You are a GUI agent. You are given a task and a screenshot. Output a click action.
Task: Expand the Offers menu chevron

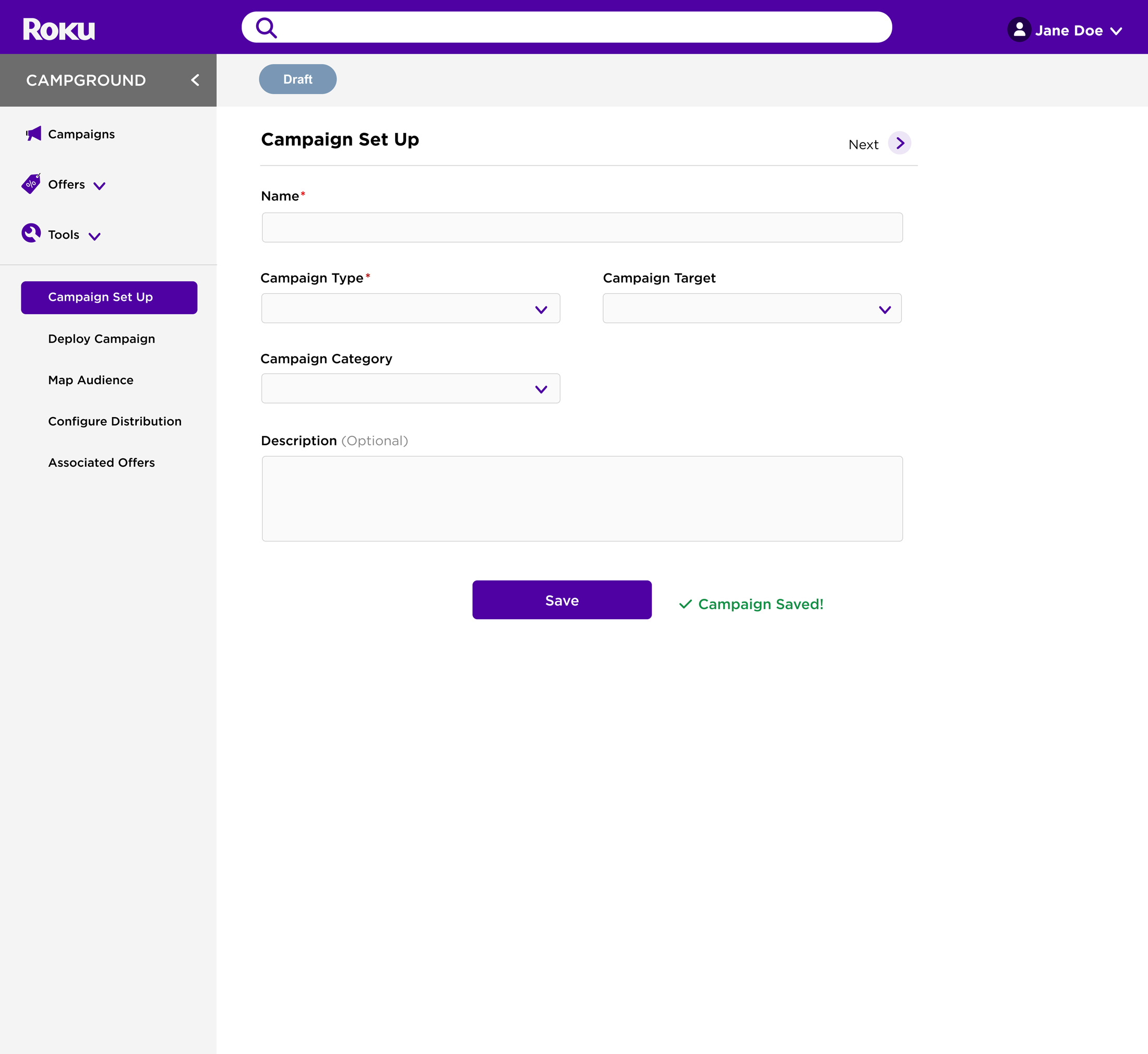click(100, 186)
